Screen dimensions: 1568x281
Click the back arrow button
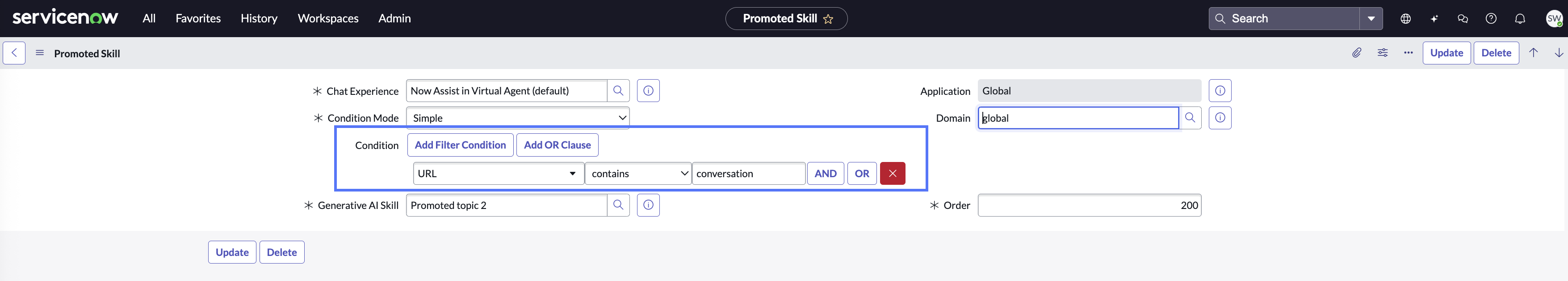pyautogui.click(x=14, y=53)
